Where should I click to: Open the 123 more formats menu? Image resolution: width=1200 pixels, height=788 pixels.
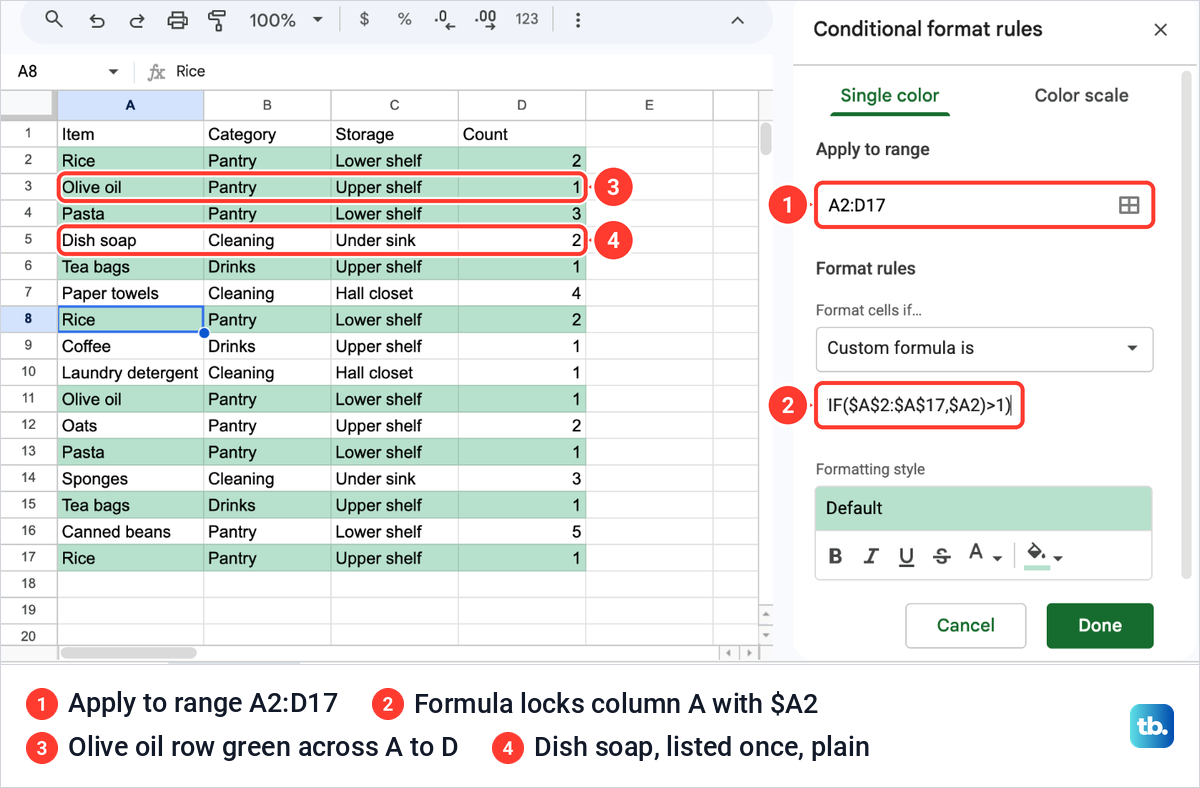(527, 19)
